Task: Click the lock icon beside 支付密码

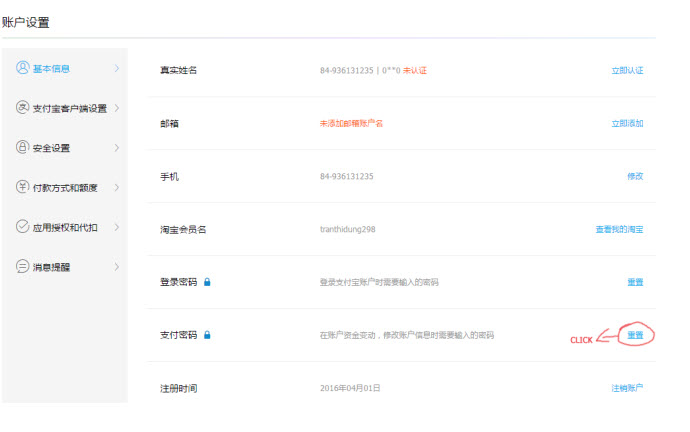Action: [x=207, y=335]
